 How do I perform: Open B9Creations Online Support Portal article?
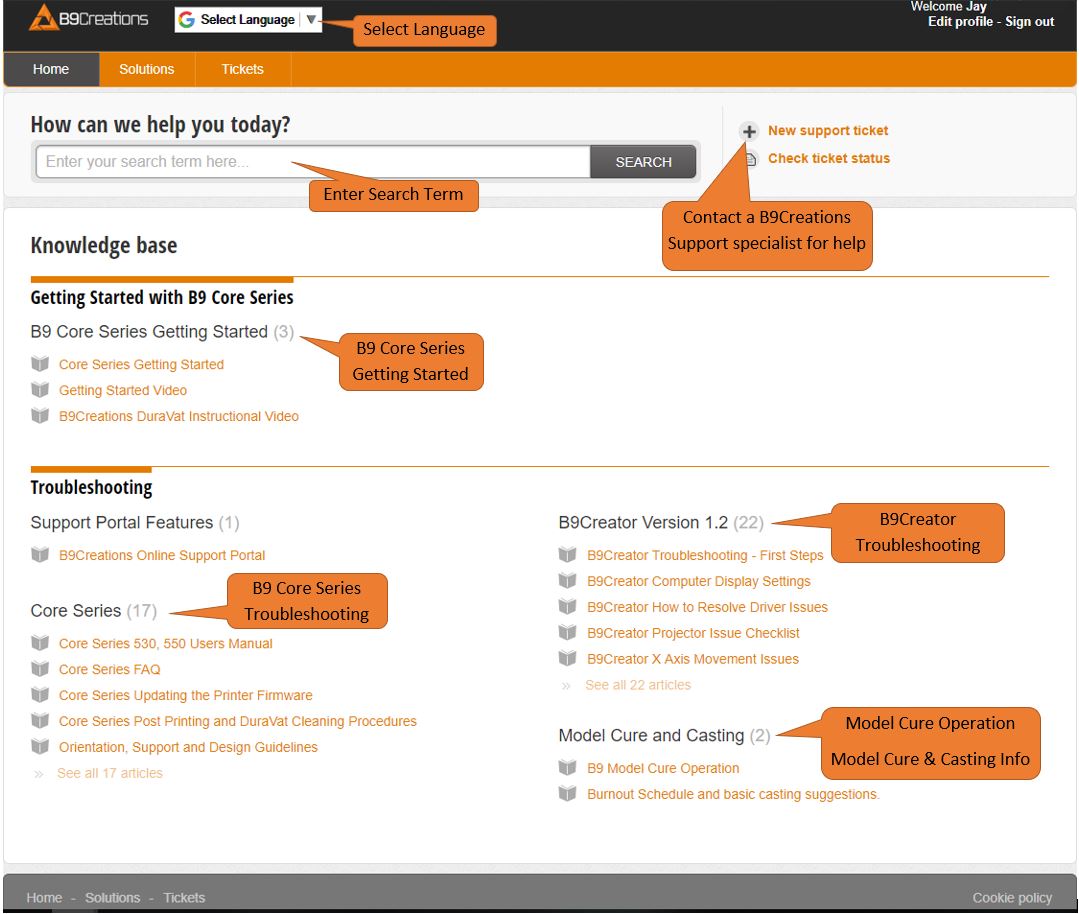(162, 555)
